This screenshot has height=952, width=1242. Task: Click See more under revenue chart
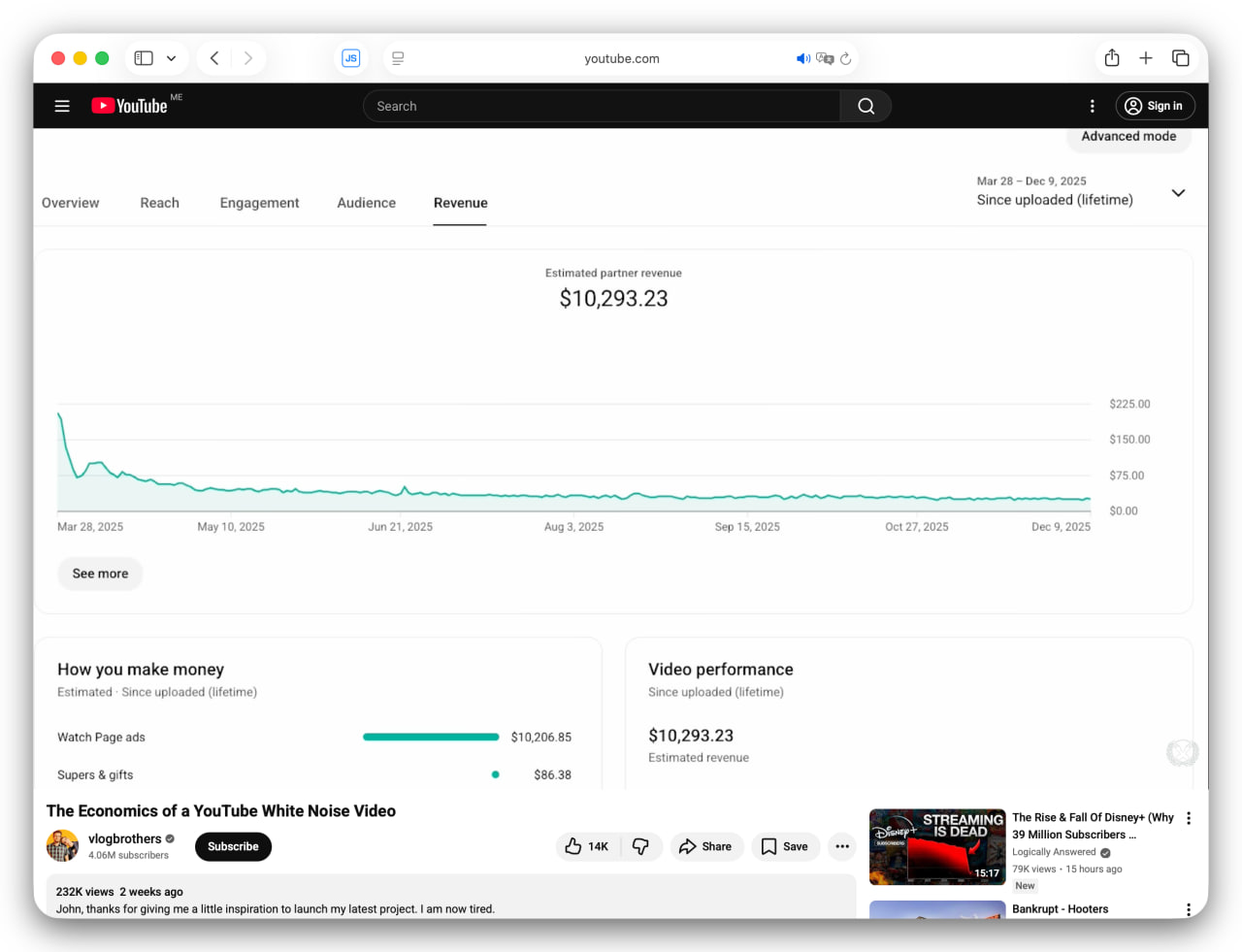click(100, 574)
